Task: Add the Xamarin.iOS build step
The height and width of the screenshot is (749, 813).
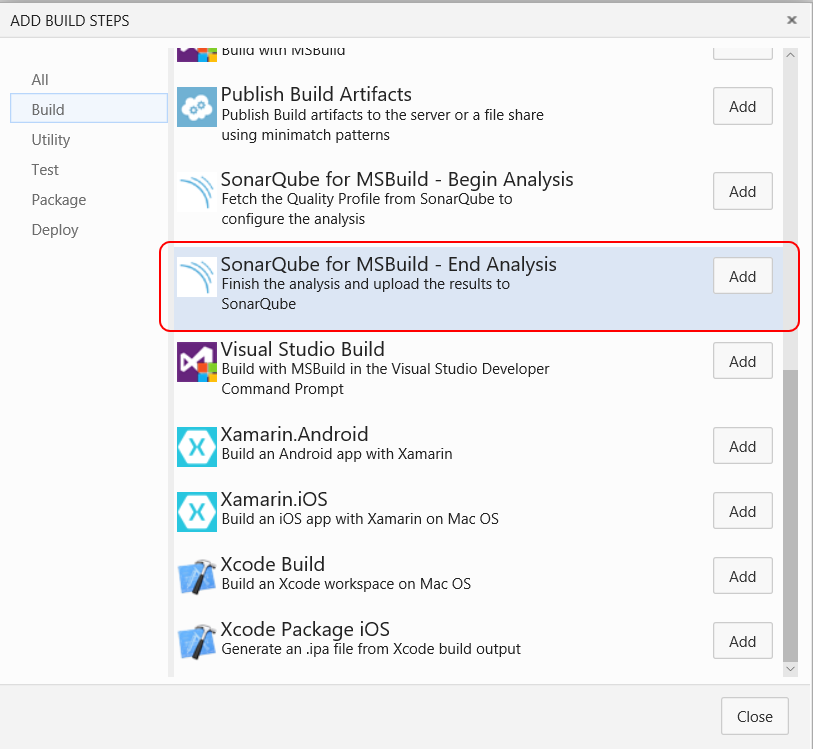Action: pyautogui.click(x=742, y=511)
